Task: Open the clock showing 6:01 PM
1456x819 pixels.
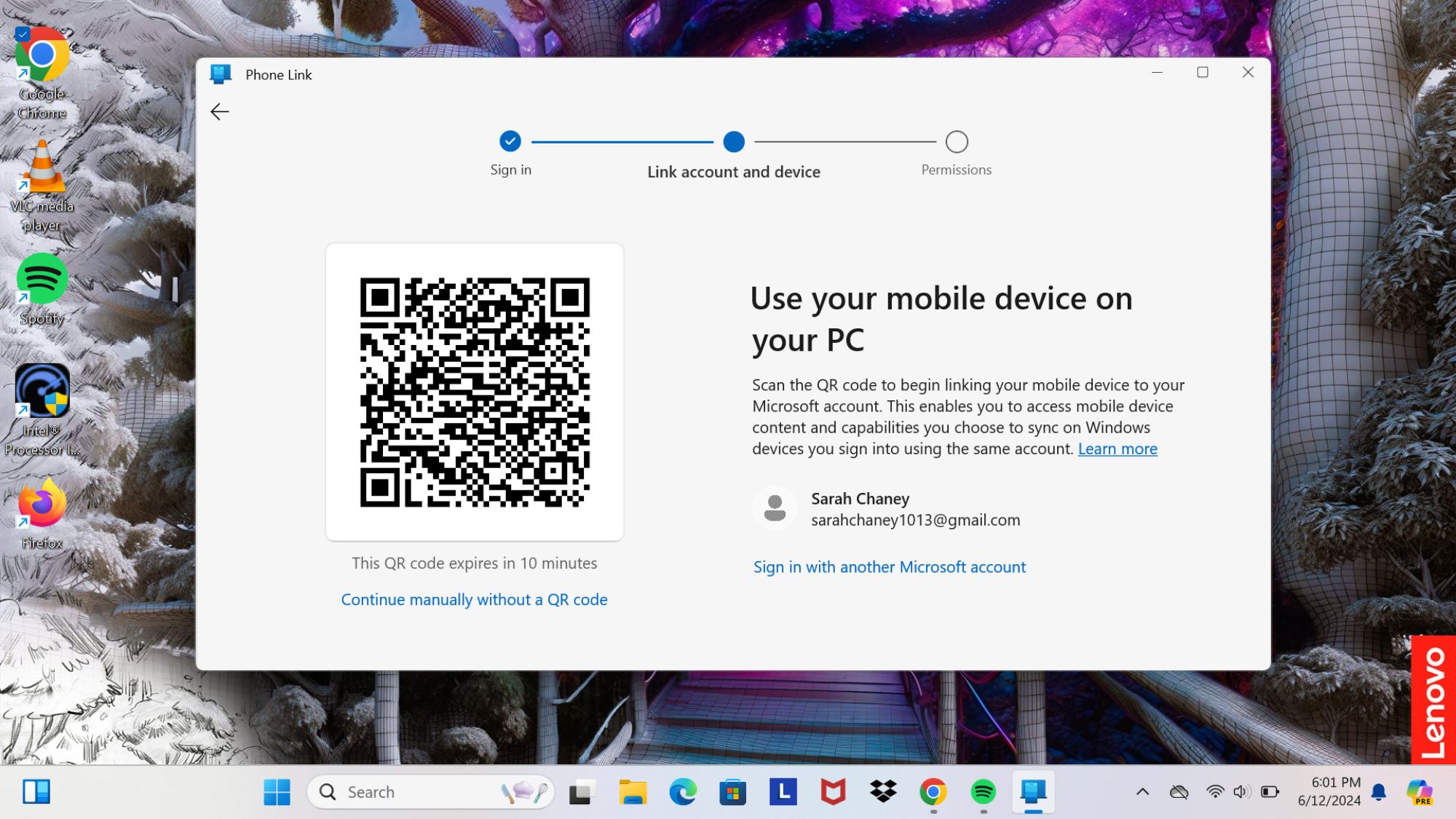Action: point(1329,791)
